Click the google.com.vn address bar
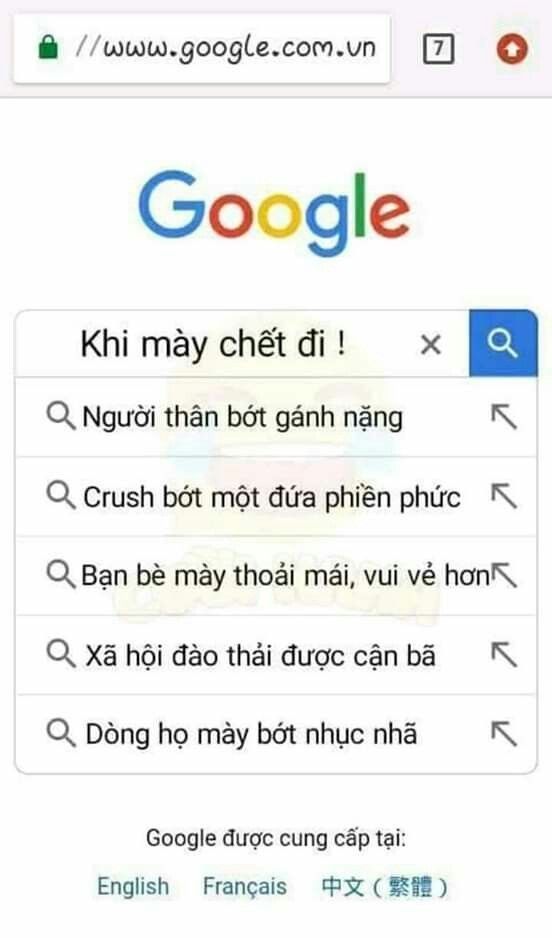552x938 pixels. coord(202,48)
